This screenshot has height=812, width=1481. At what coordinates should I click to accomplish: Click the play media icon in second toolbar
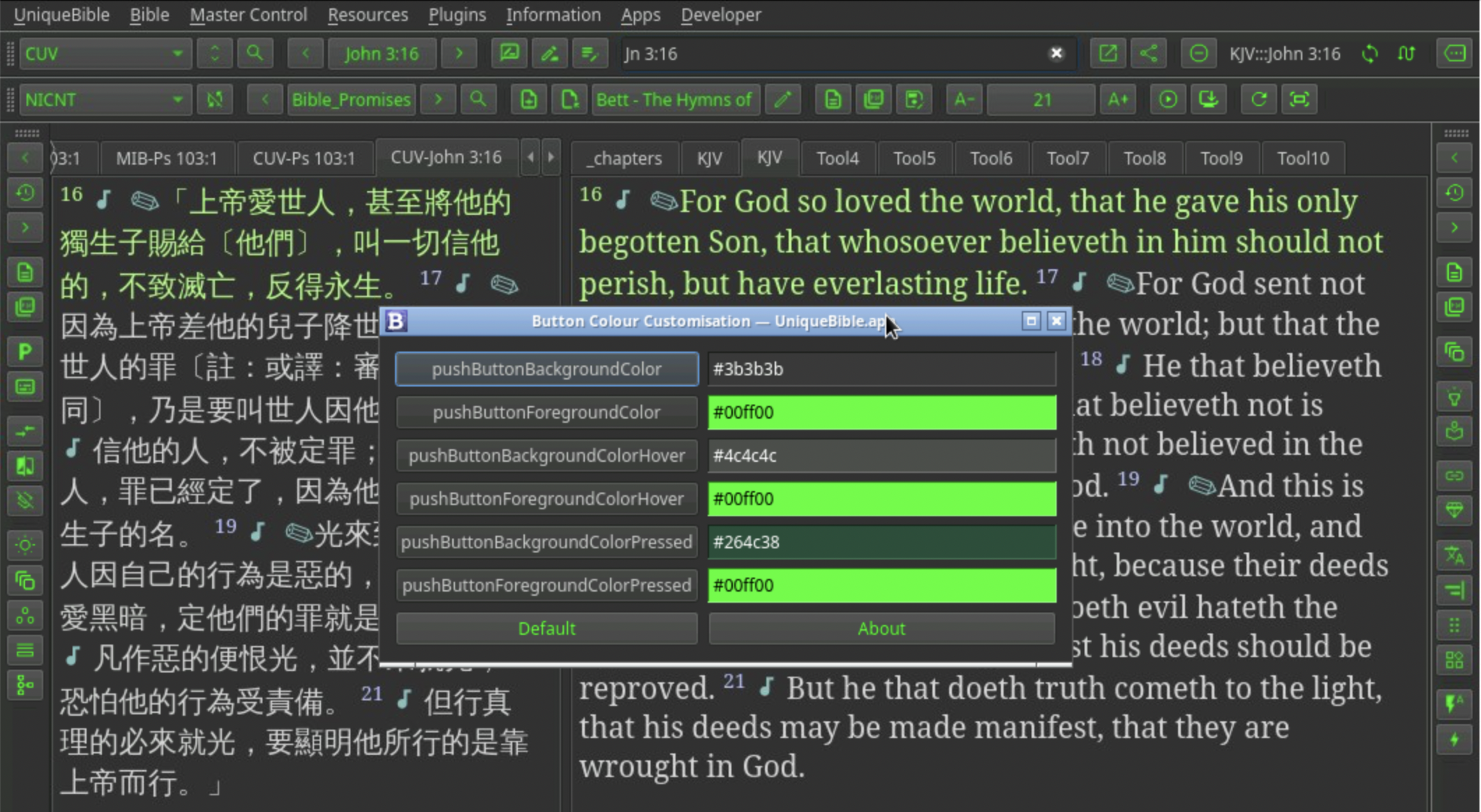(x=1168, y=100)
